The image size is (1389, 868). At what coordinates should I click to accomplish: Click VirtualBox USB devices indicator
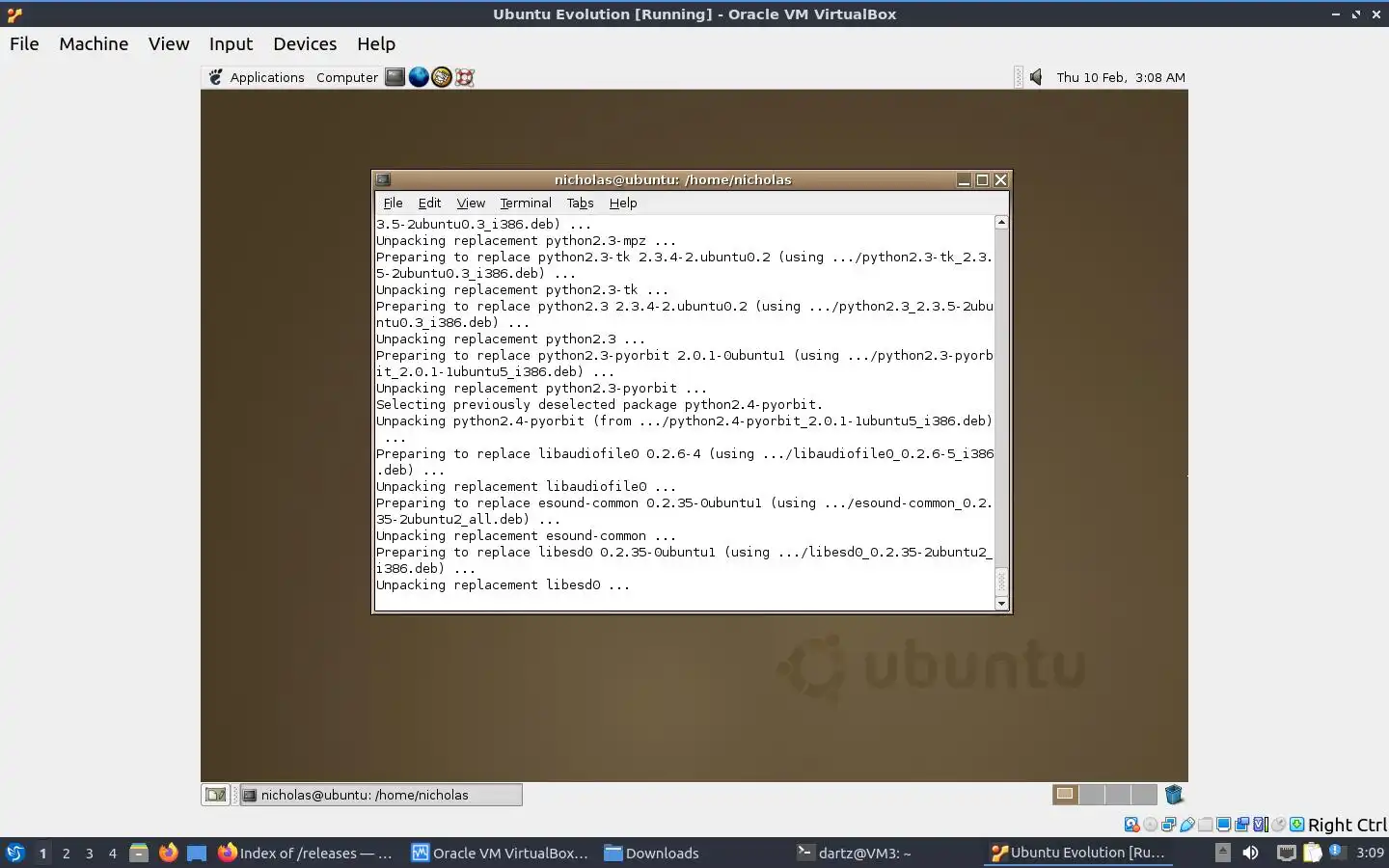tap(1187, 825)
